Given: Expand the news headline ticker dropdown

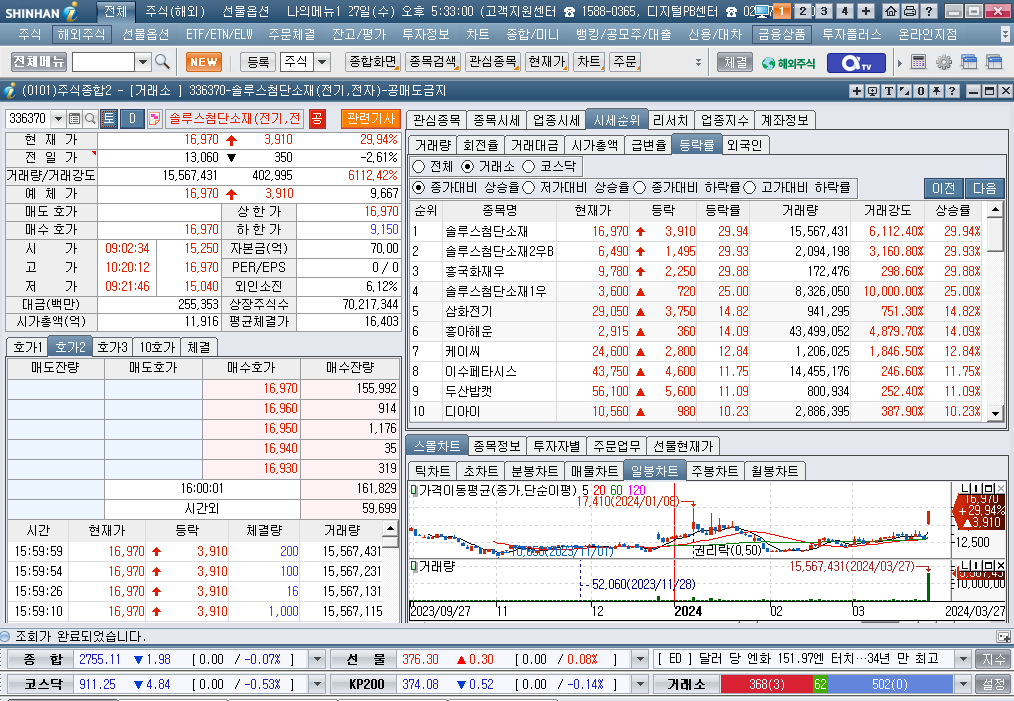Looking at the screenshot, I should 963,660.
